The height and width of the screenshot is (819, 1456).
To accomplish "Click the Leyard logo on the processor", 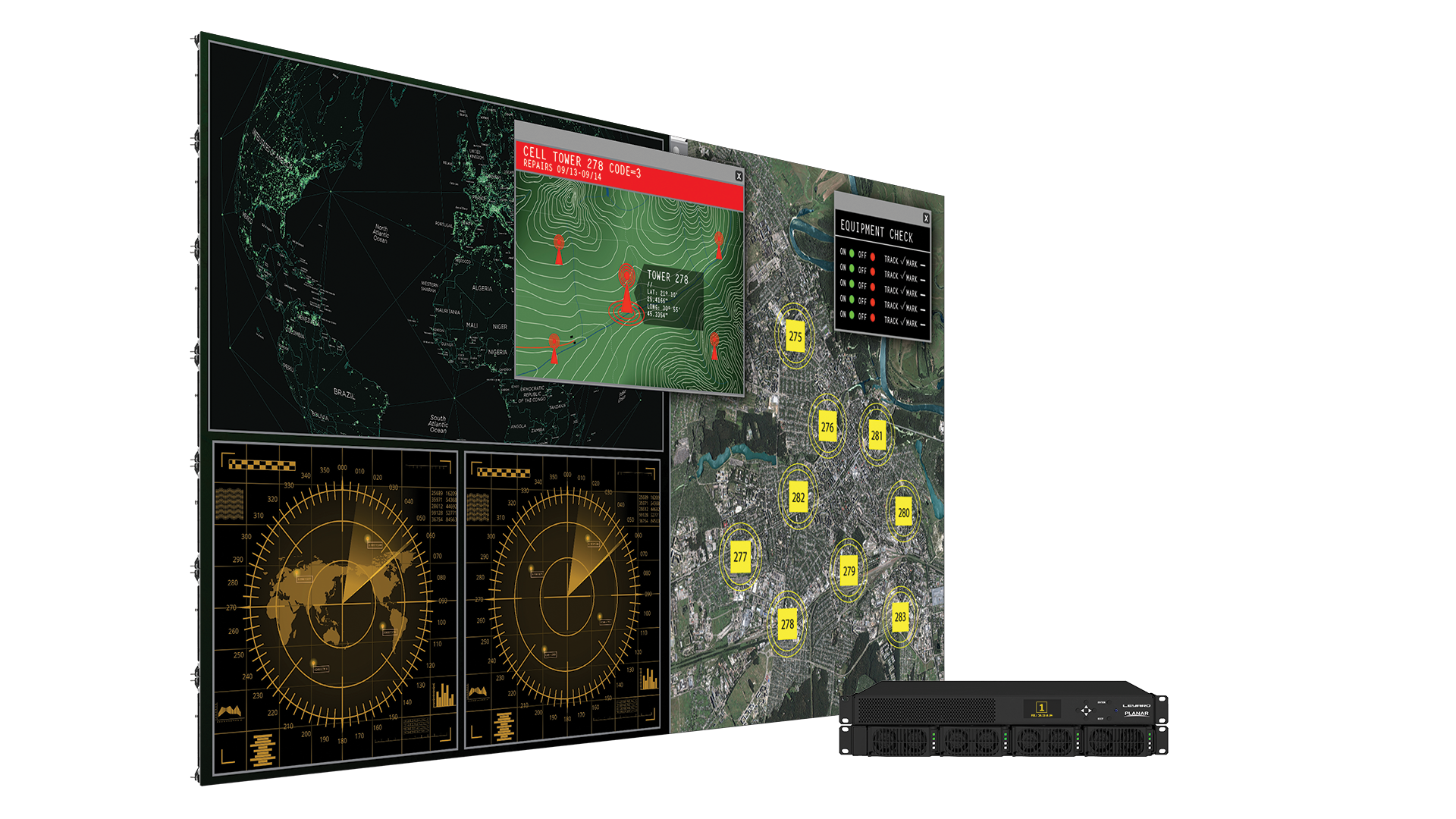I will (x=1136, y=705).
